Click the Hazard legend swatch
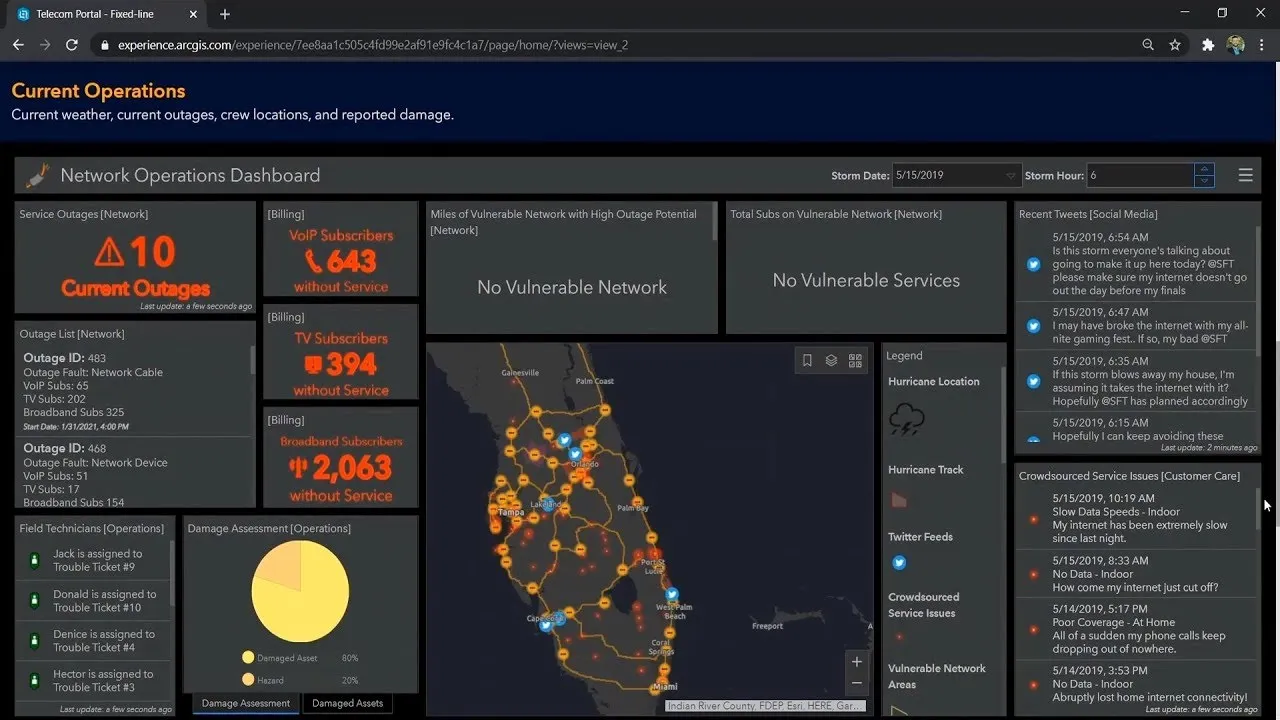Image resolution: width=1280 pixels, height=720 pixels. click(x=248, y=679)
